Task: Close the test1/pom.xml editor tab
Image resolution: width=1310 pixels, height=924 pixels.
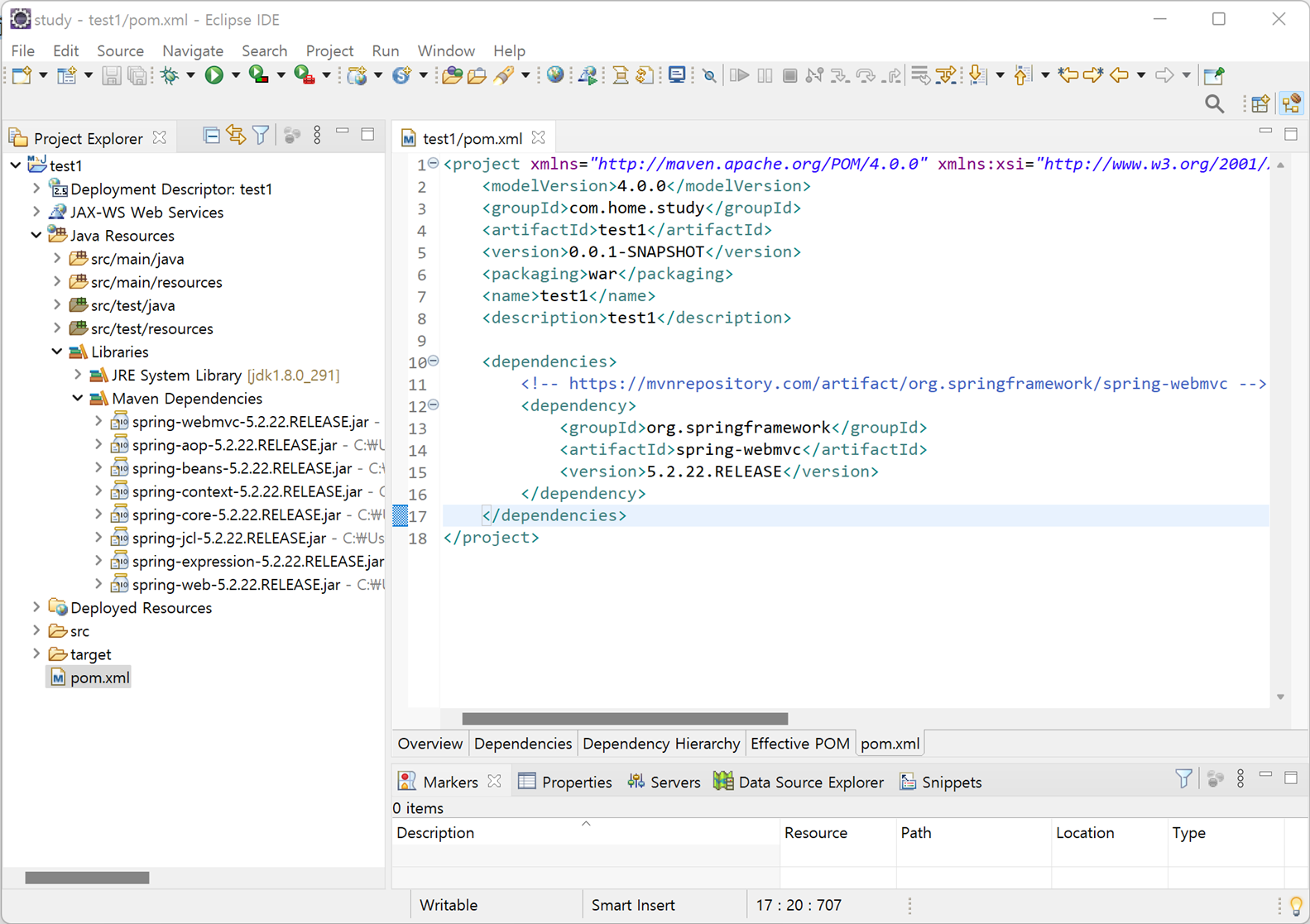Action: tap(539, 137)
